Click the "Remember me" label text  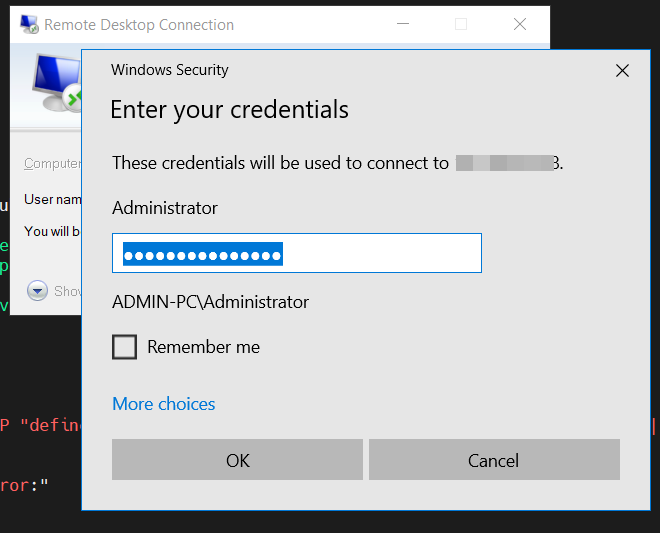pyautogui.click(x=203, y=347)
